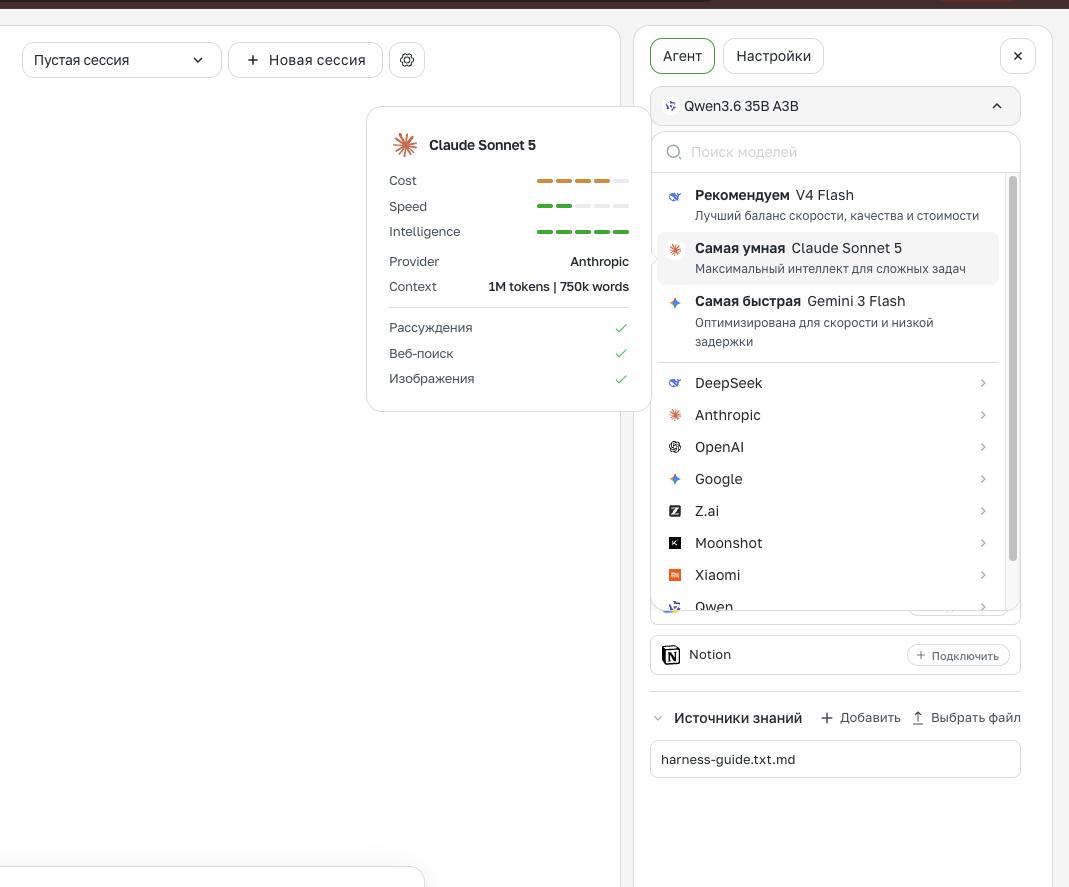Open harness-guide.txt.md knowledge file
The width and height of the screenshot is (1069, 887).
point(835,759)
